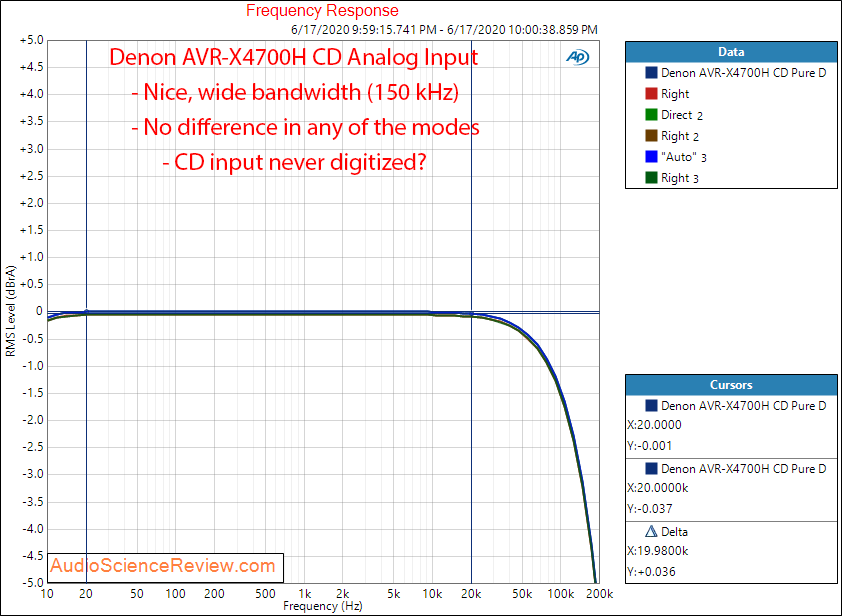Screen dimensions: 842x616
Task: Click the -5.0 tick label on the y-axis
Action: tap(32, 583)
